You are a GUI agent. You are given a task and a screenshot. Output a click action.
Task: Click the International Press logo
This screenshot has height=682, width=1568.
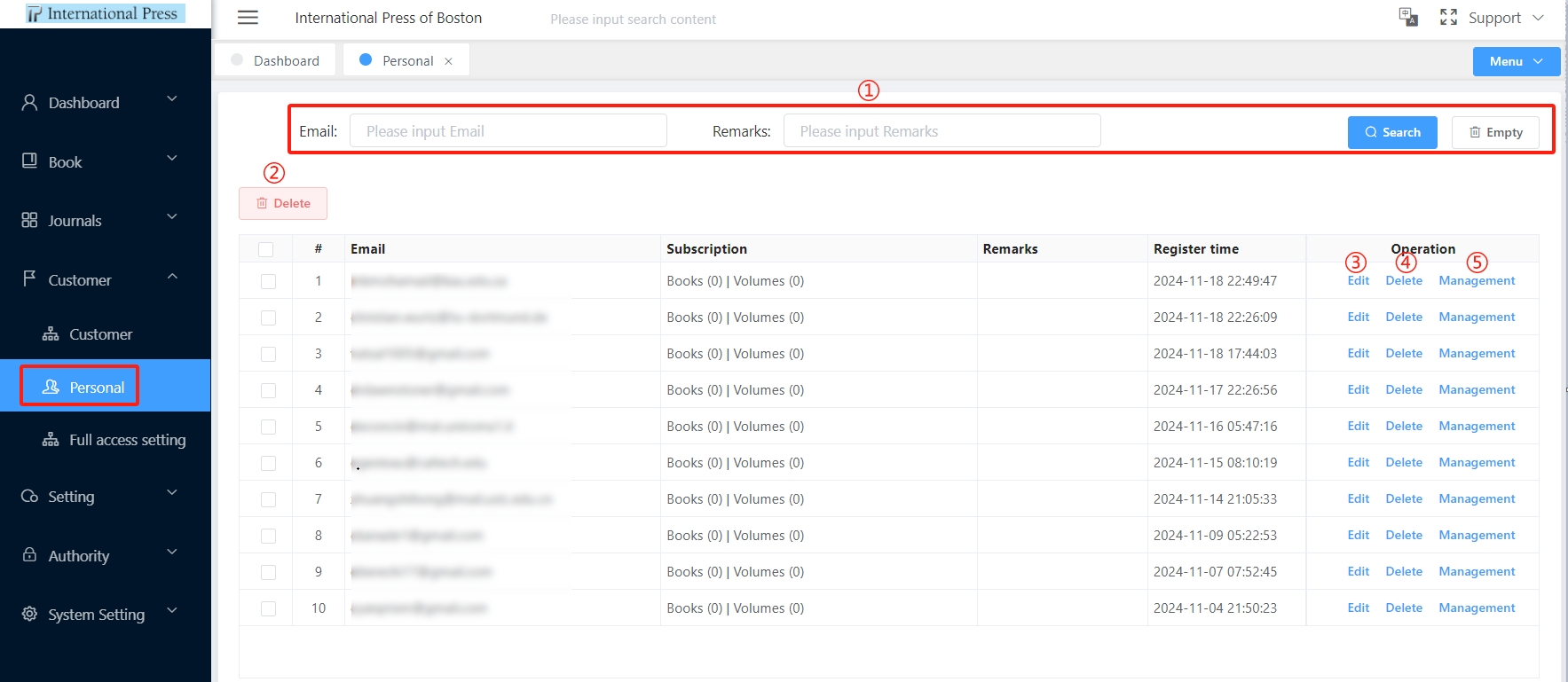click(x=106, y=13)
